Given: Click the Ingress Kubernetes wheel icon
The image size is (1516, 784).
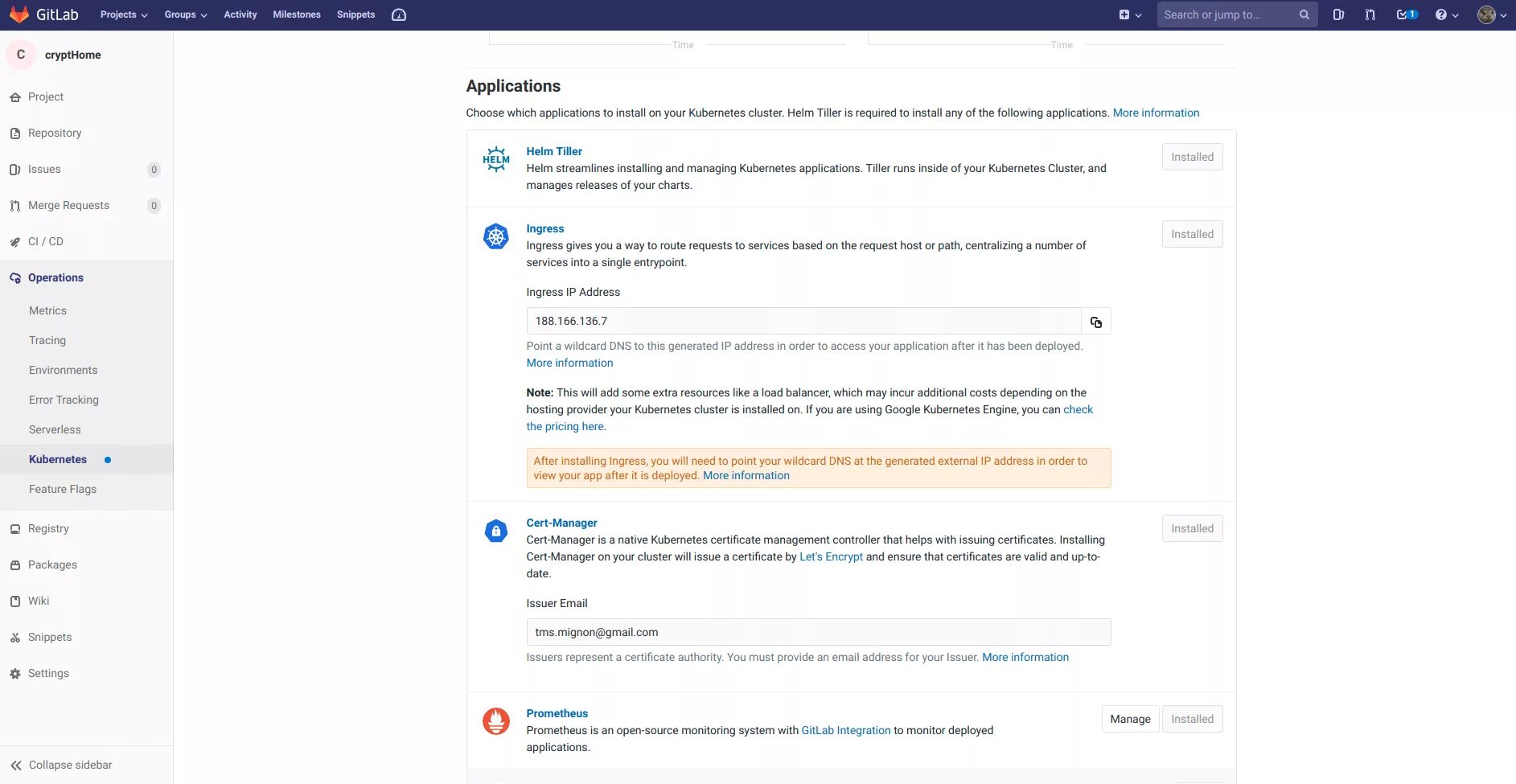Looking at the screenshot, I should (496, 236).
